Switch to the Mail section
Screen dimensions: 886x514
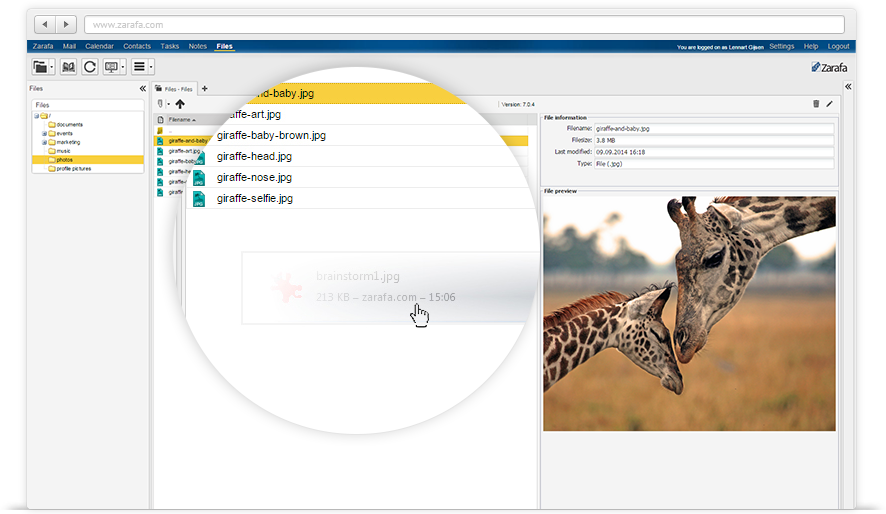pyautogui.click(x=70, y=46)
